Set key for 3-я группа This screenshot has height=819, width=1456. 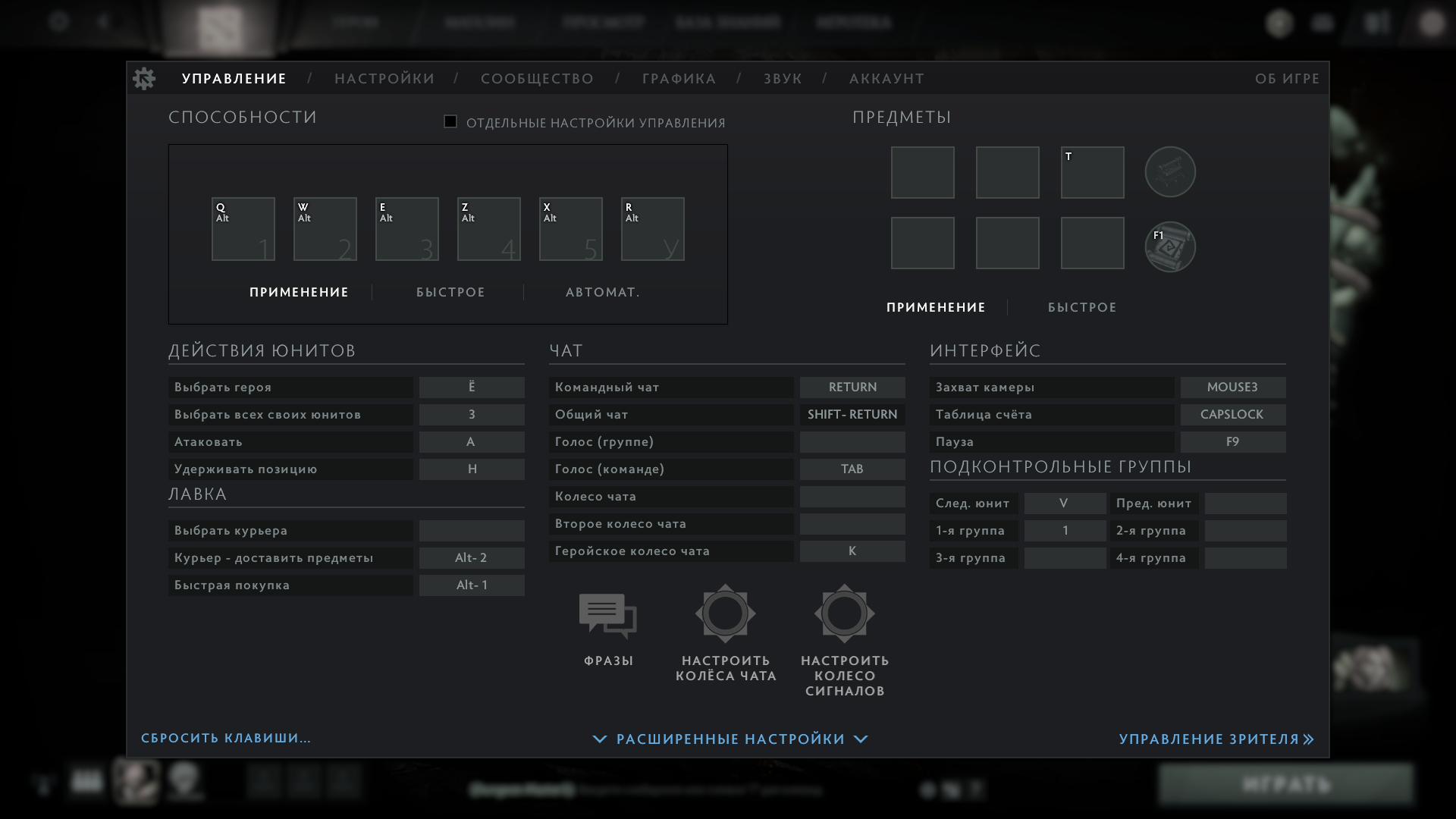(1065, 558)
